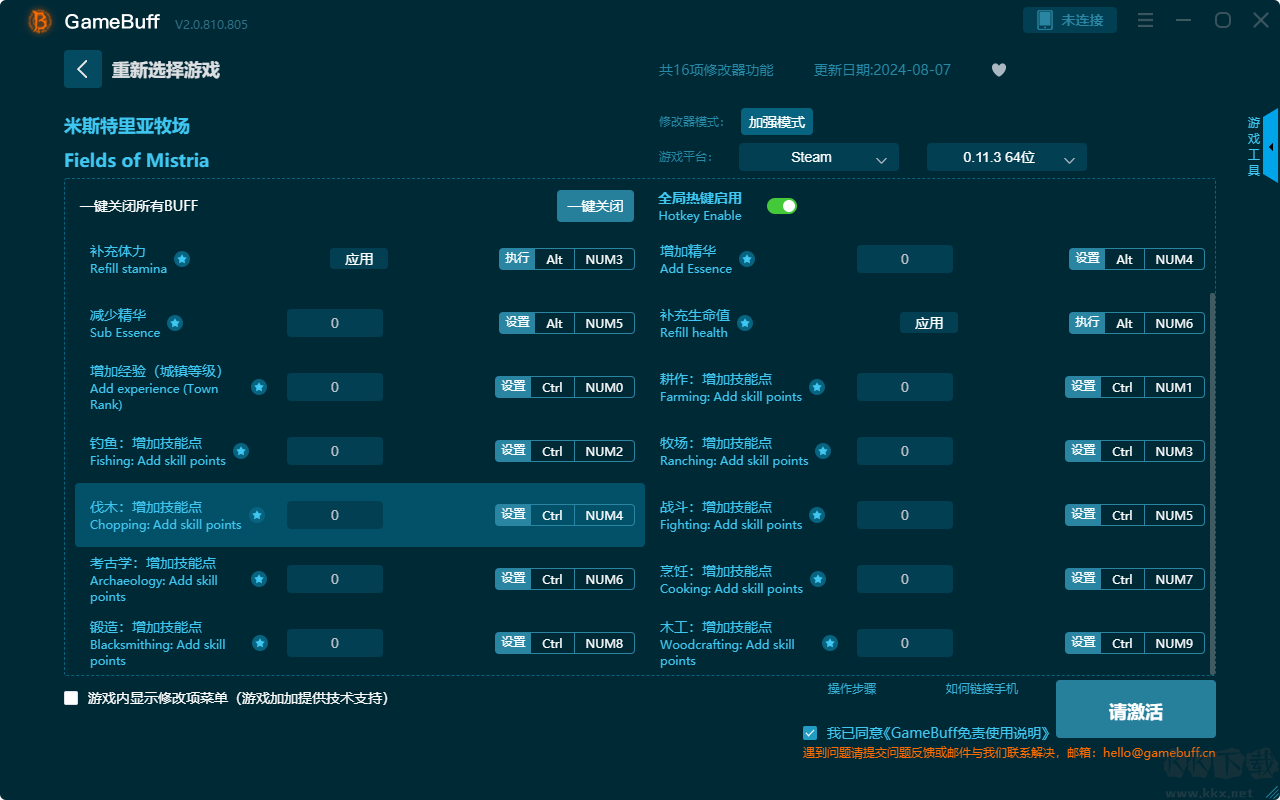Expand the game tools side panel

click(x=1270, y=146)
